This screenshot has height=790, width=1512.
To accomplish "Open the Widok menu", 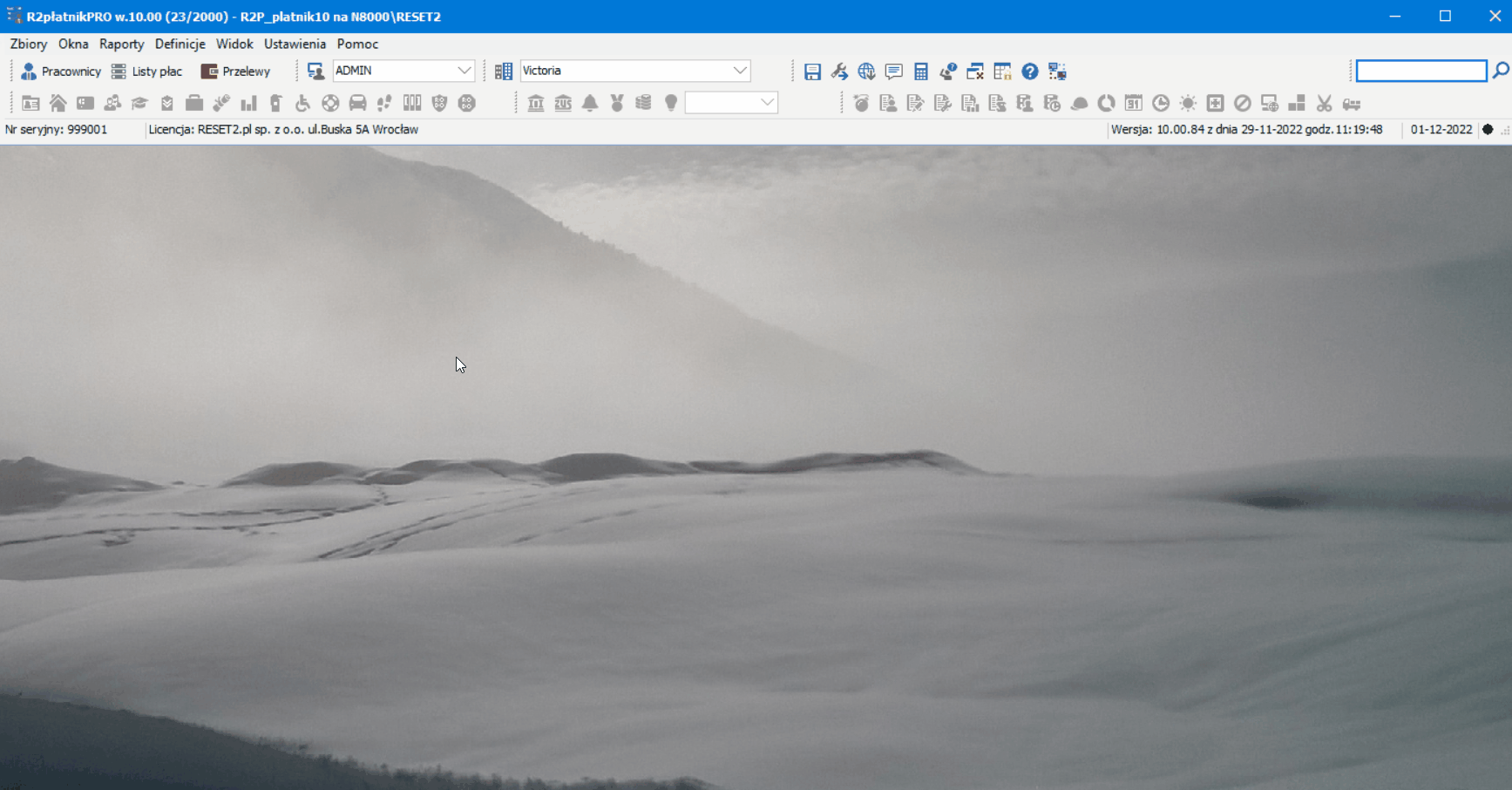I will click(234, 44).
